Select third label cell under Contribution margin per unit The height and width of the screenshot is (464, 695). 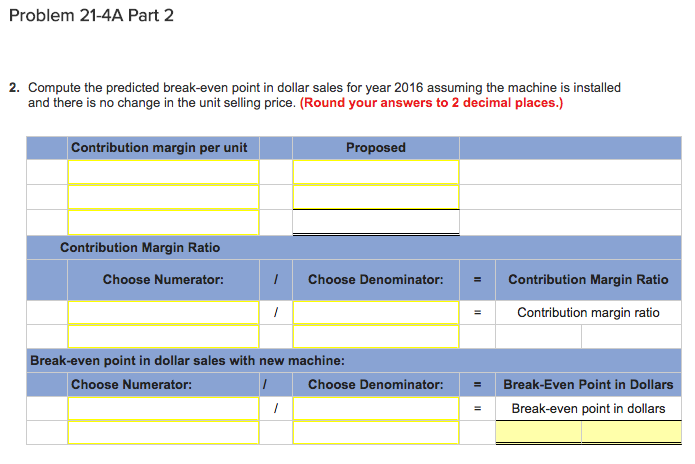(163, 222)
